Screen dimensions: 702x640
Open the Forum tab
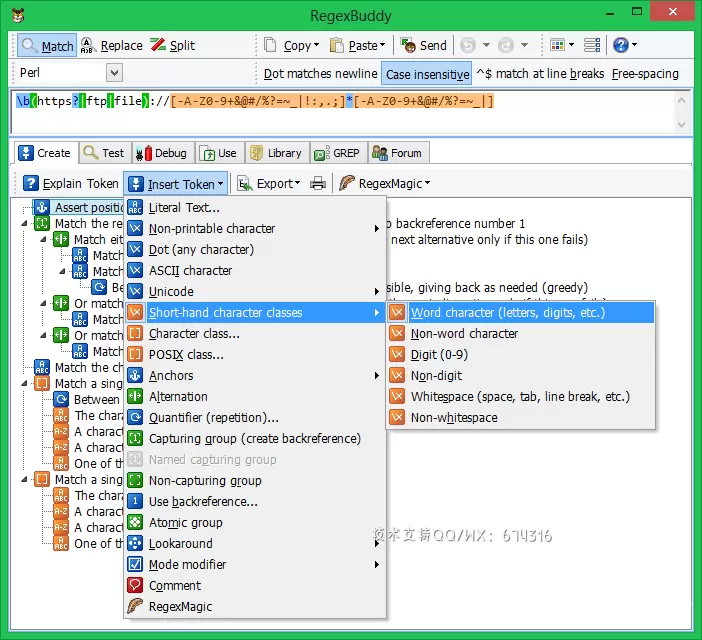pyautogui.click(x=398, y=153)
